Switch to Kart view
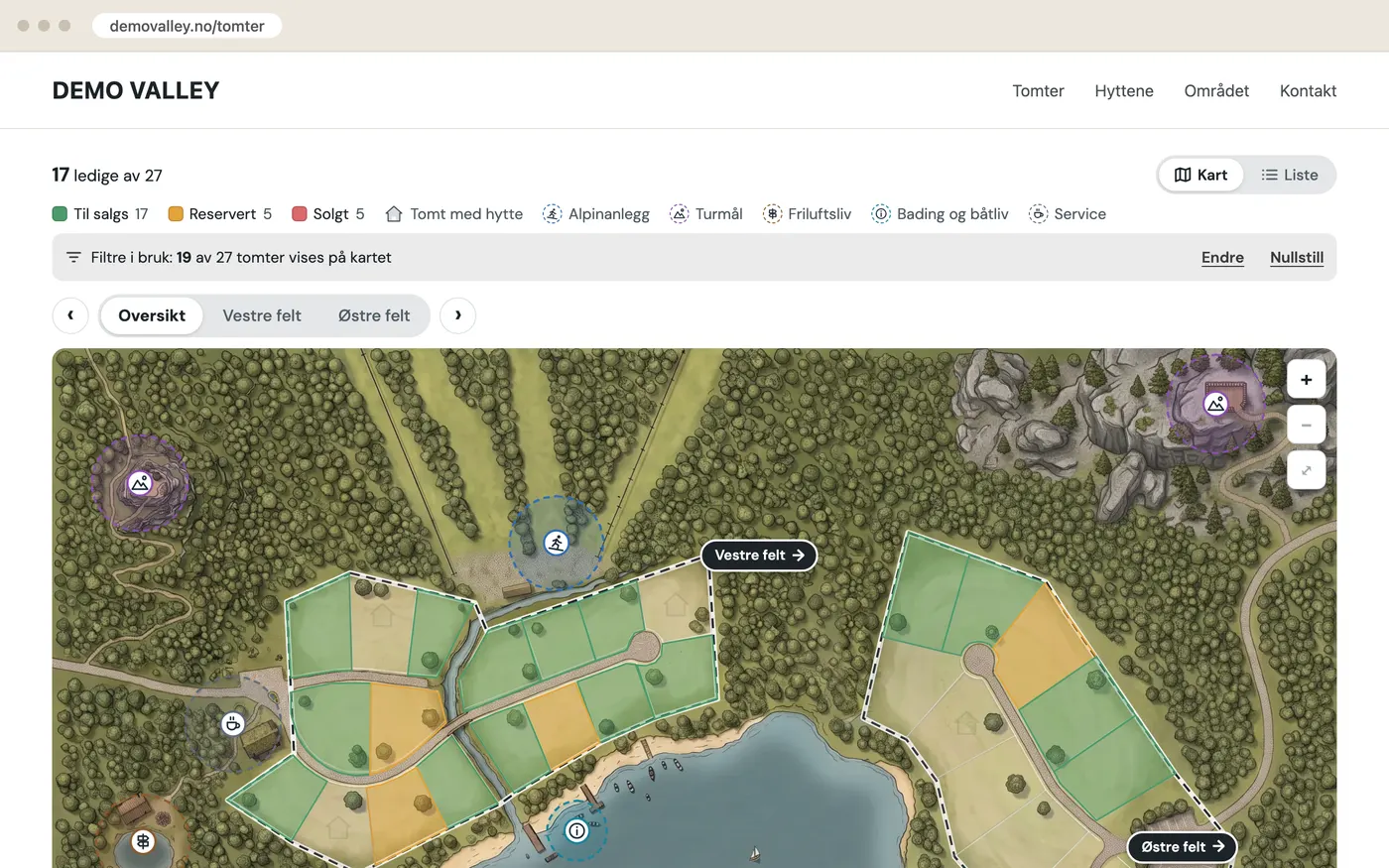Viewport: 1389px width, 868px height. pyautogui.click(x=1200, y=175)
